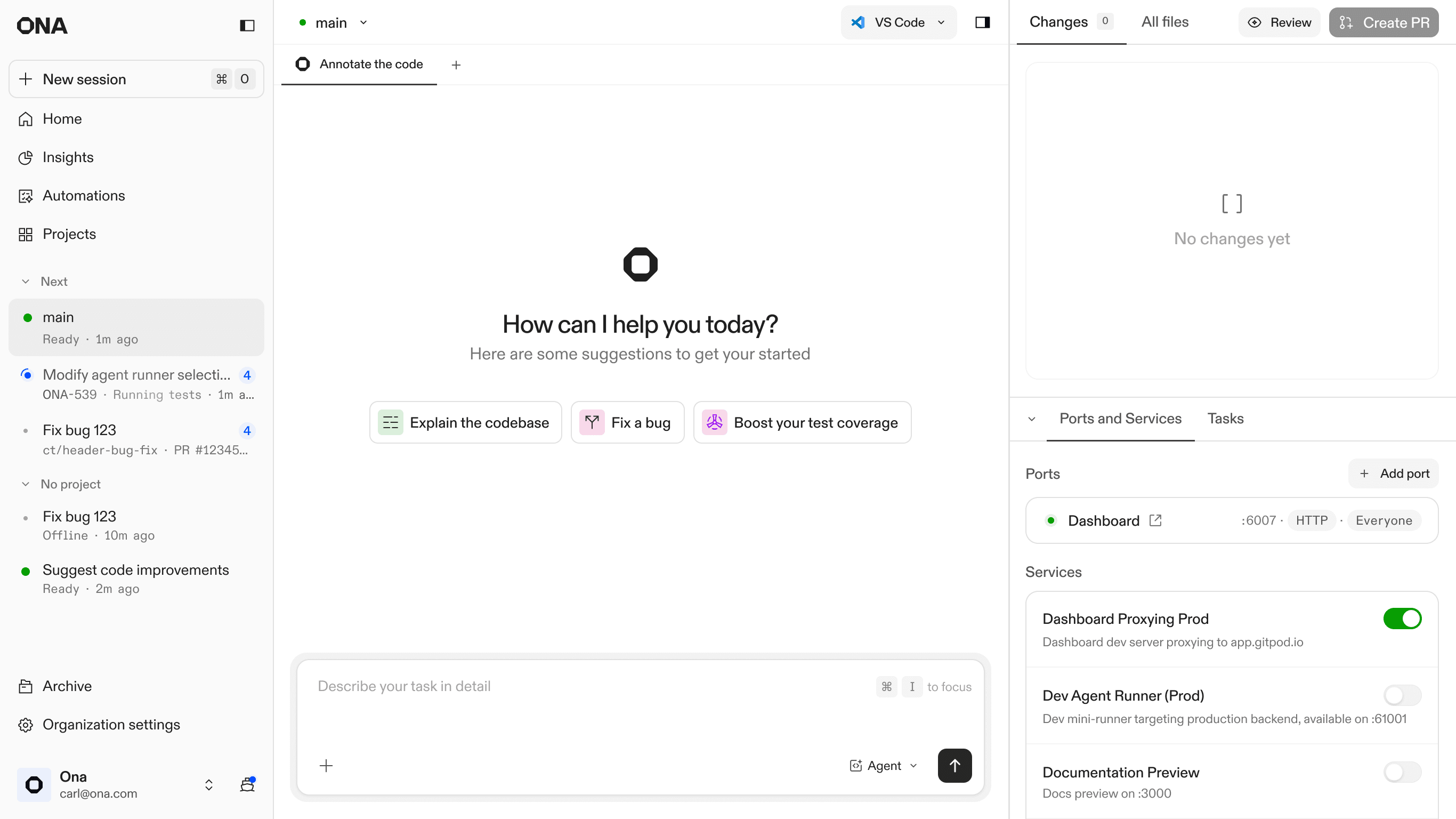Enable the Documentation Preview service
Viewport: 1456px width, 819px height.
(x=1402, y=772)
